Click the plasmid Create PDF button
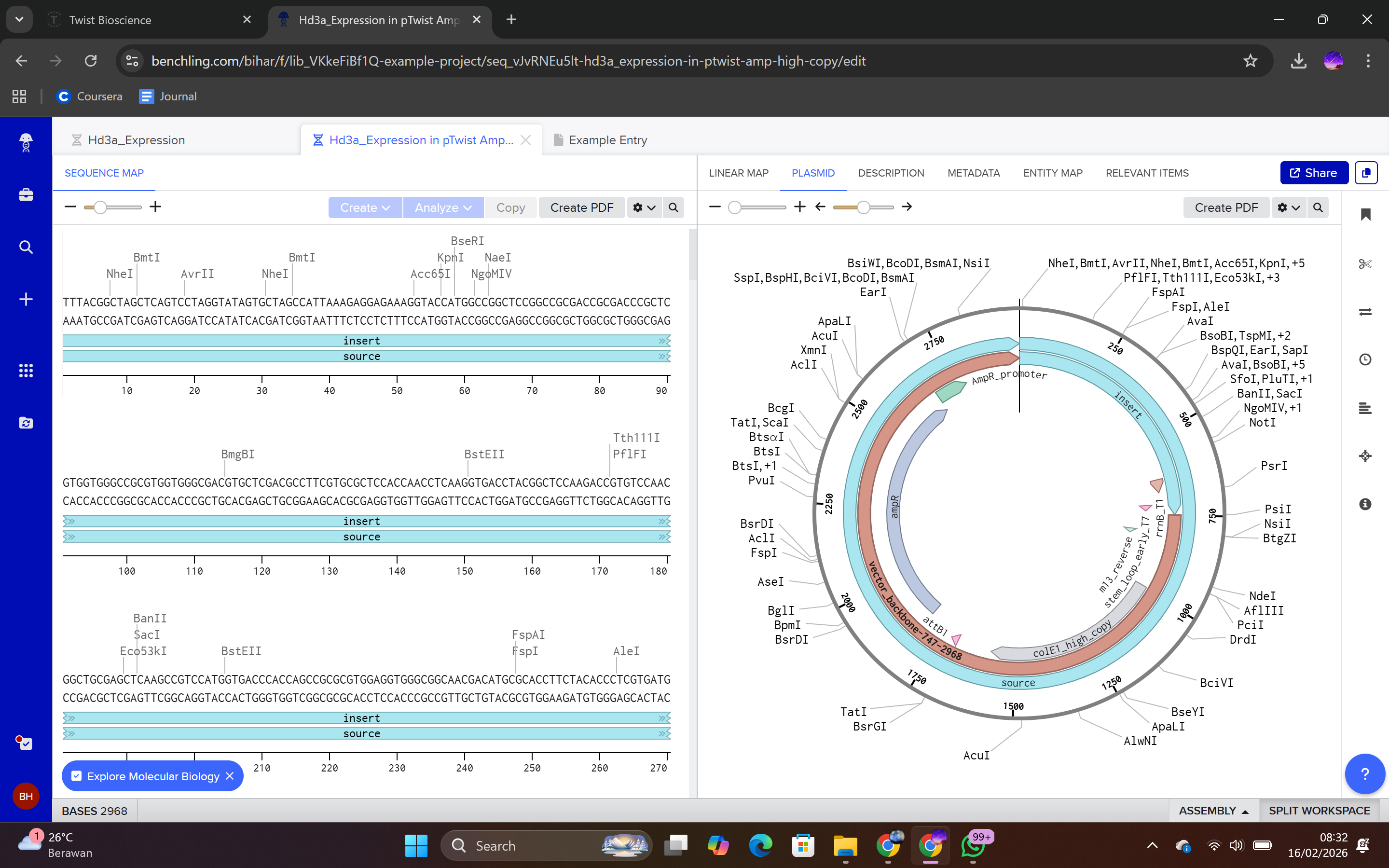 pyautogui.click(x=1226, y=207)
